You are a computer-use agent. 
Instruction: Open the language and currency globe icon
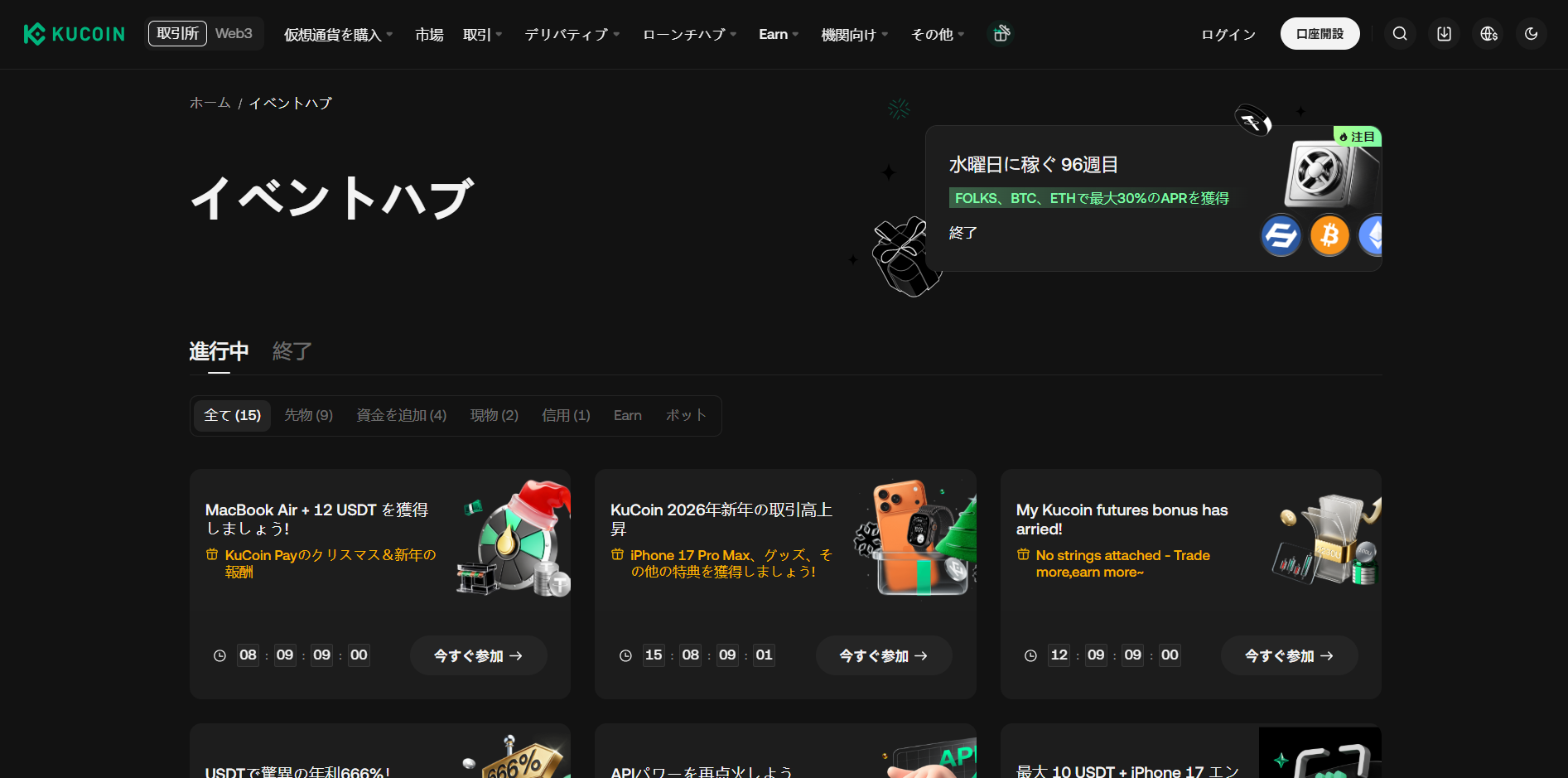coord(1488,34)
